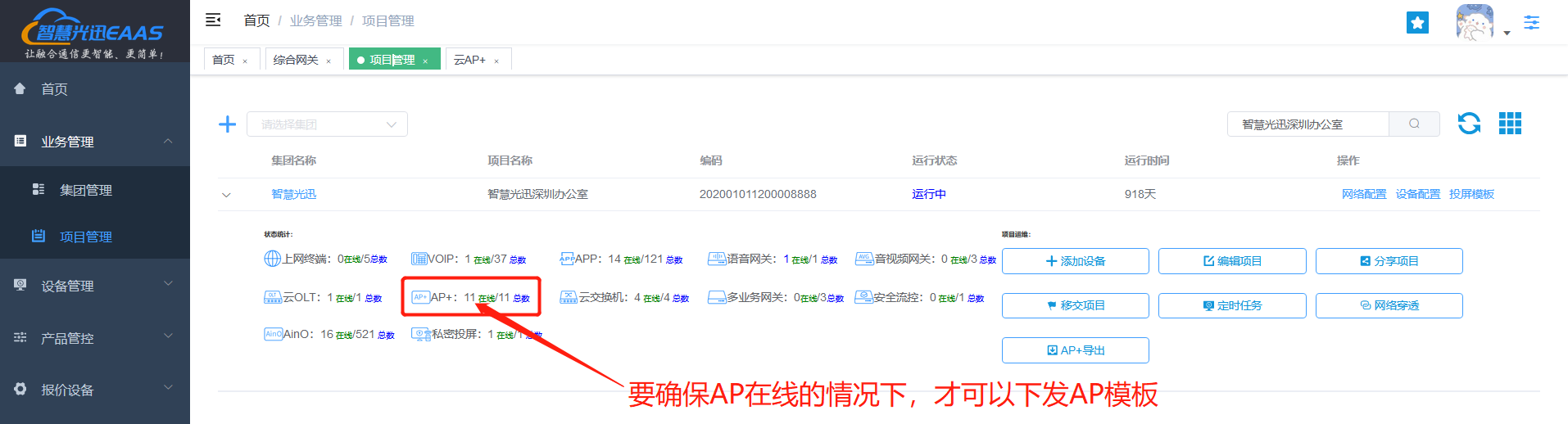Expand 产品管控 sidebar menu
This screenshot has height=424, width=1568.
point(95,338)
